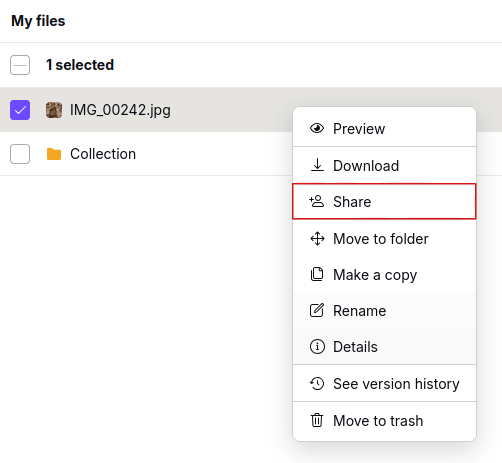Click the four-arrow Move to folder icon
The image size is (502, 463).
317,239
